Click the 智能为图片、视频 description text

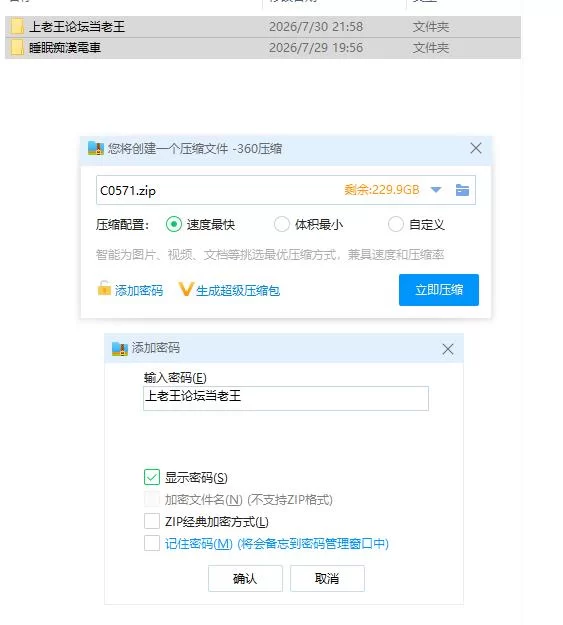pyautogui.click(x=270, y=254)
